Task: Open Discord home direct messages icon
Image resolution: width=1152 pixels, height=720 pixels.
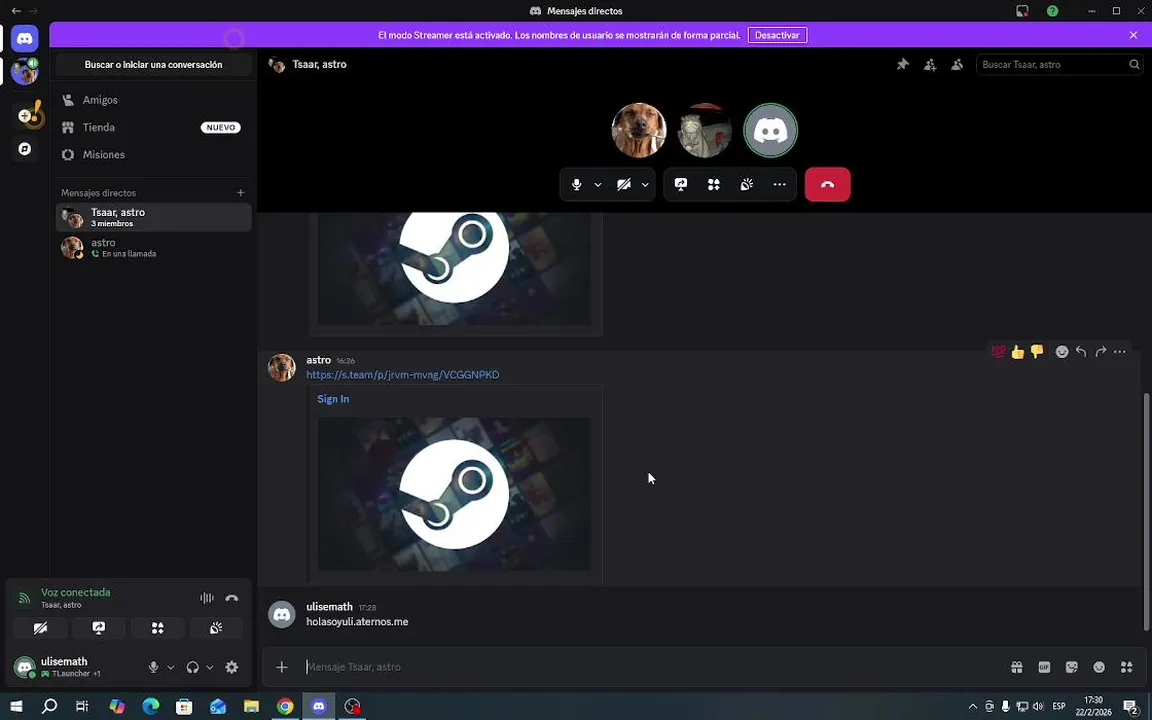Action: (x=24, y=38)
